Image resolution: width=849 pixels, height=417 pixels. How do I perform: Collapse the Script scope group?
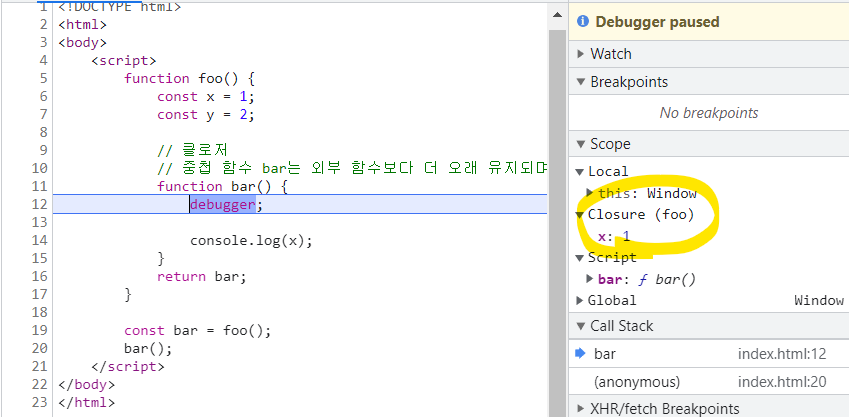[x=580, y=257]
